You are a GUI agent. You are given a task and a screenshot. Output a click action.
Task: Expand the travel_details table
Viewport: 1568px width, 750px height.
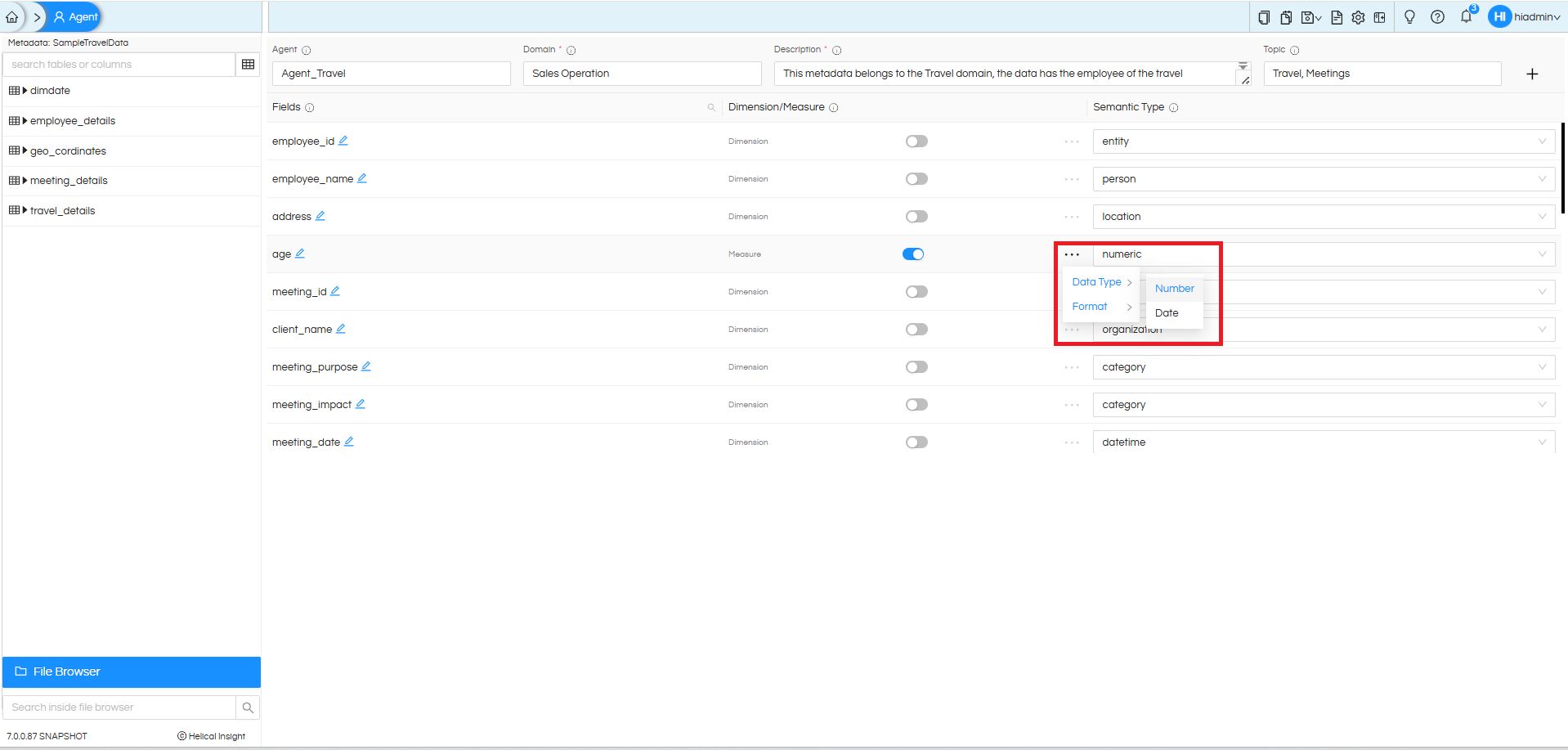pos(25,210)
